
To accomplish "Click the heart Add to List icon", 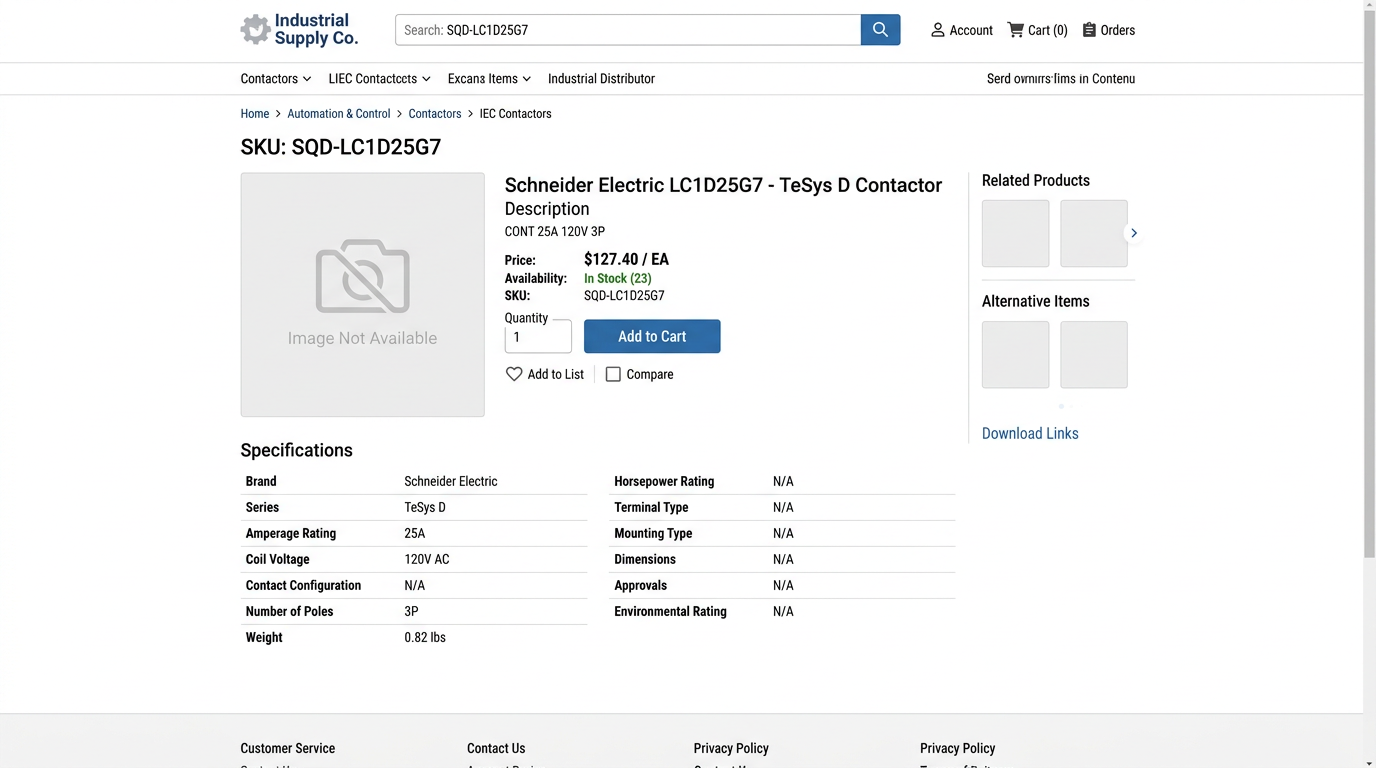I will 514,374.
